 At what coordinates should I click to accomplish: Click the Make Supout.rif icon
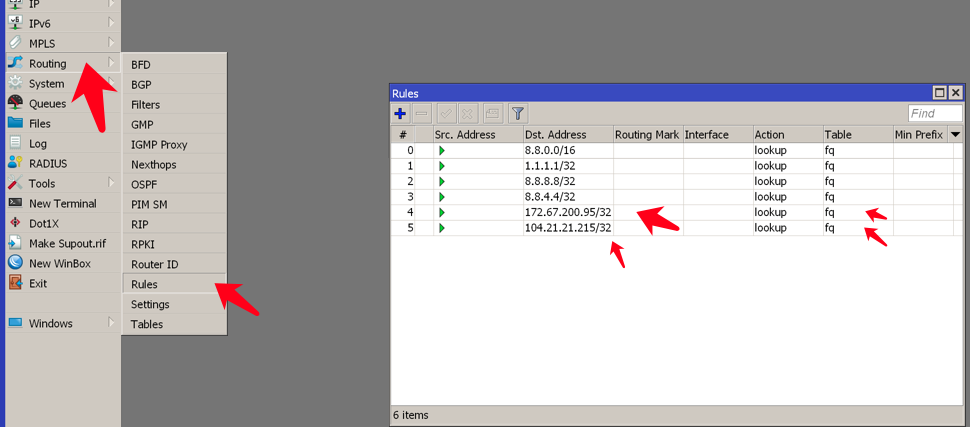[x=16, y=243]
